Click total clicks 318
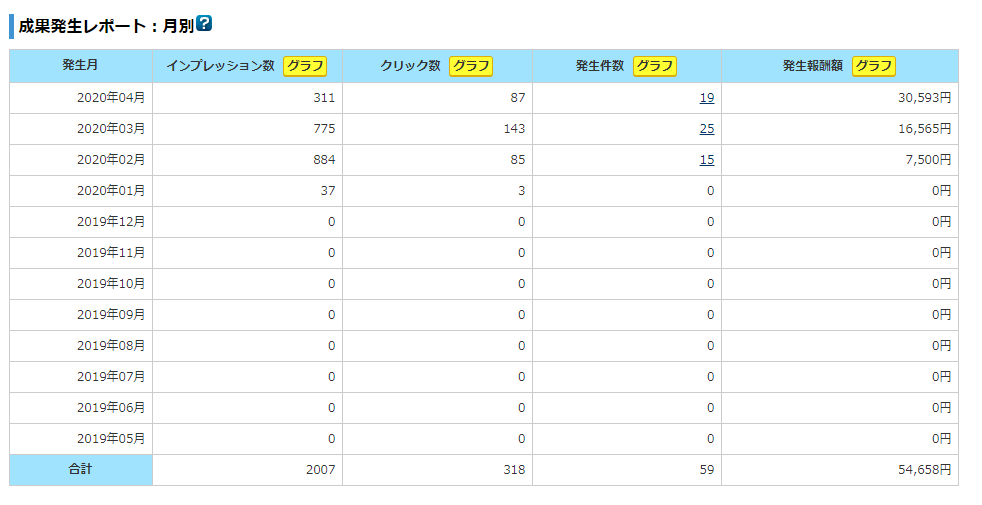Image resolution: width=982 pixels, height=505 pixels. [x=514, y=469]
